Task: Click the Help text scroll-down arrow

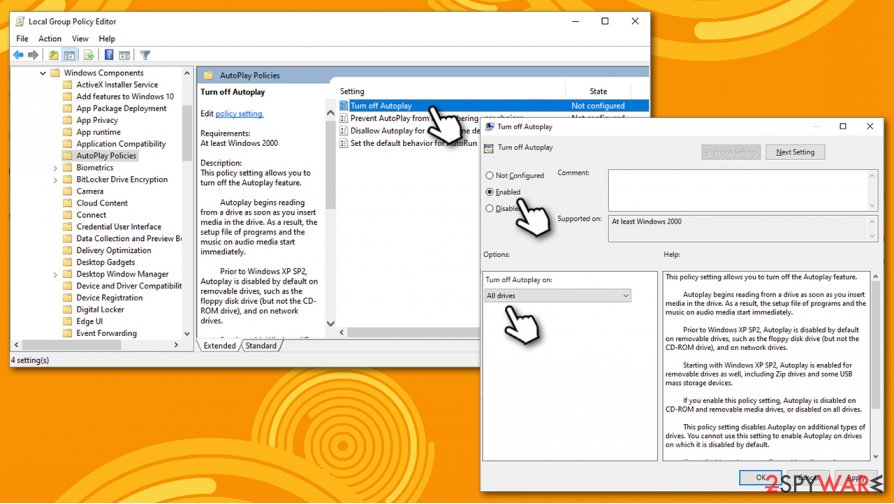Action: coord(876,456)
